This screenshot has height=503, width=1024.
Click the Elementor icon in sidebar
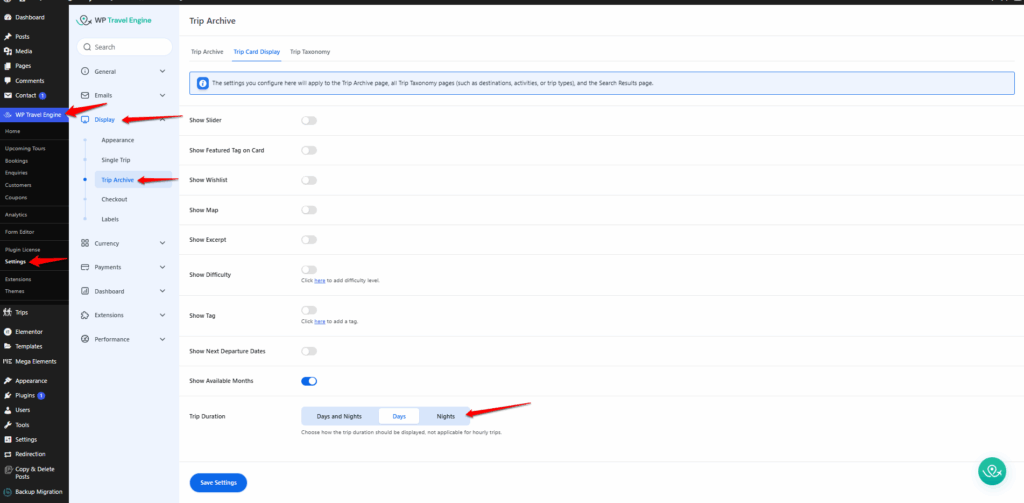tap(8, 331)
